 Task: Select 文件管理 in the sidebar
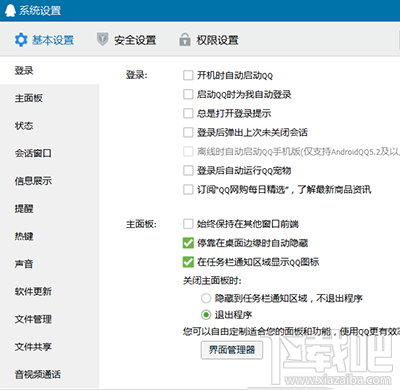point(50,319)
